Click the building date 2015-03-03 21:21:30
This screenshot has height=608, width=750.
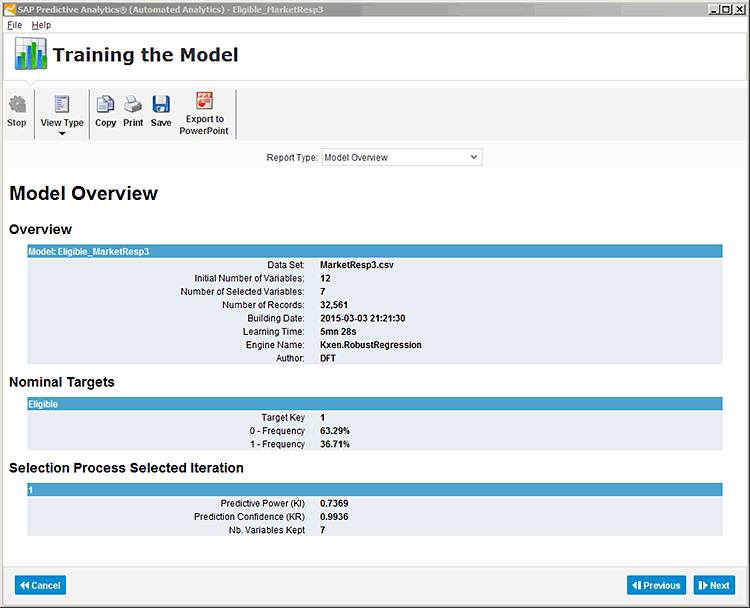point(363,318)
